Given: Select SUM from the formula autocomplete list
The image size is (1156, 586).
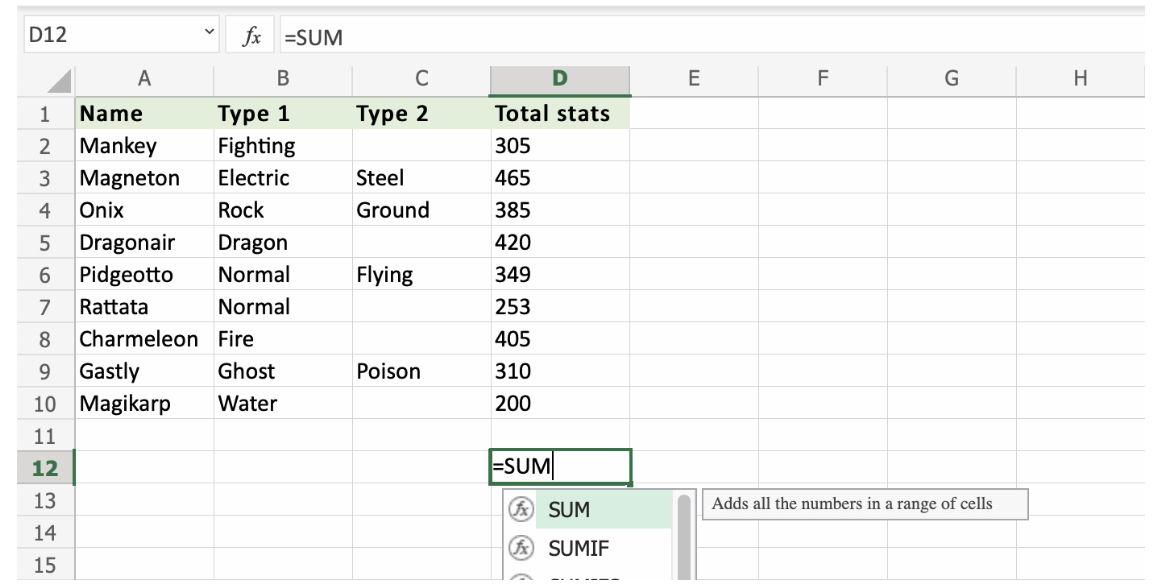Looking at the screenshot, I should [568, 510].
